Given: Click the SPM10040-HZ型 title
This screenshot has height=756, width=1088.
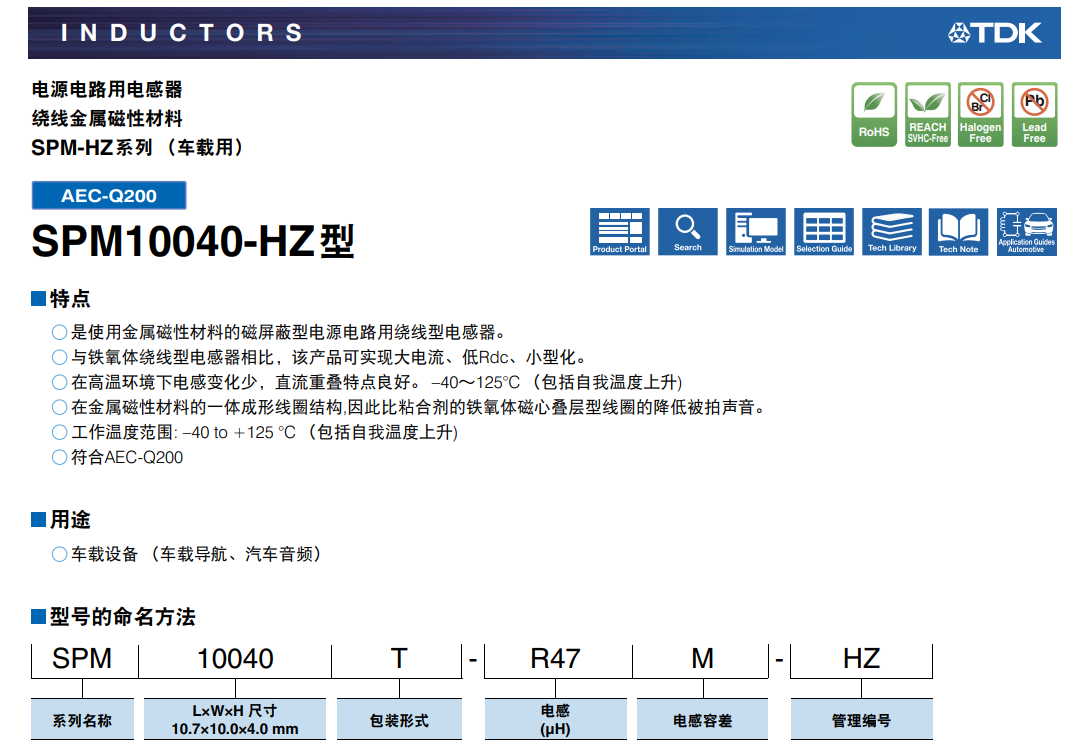Looking at the screenshot, I should (x=193, y=241).
